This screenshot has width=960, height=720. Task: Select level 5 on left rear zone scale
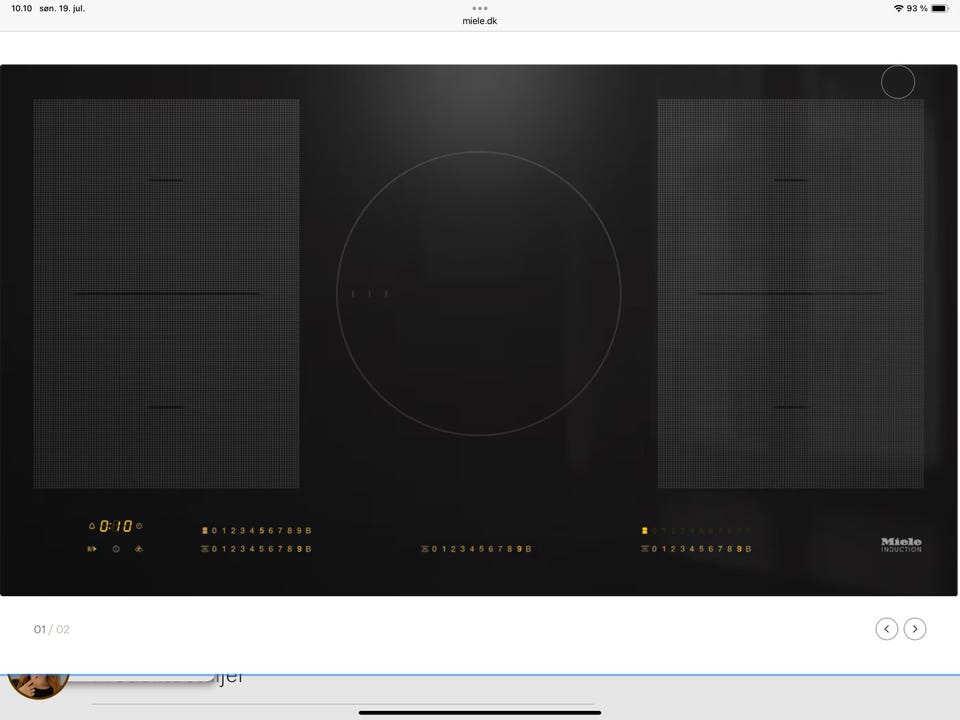point(261,530)
